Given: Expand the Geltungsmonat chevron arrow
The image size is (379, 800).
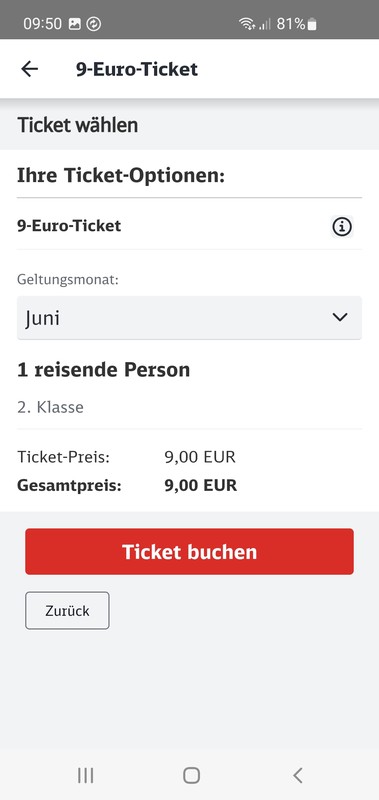Looking at the screenshot, I should pos(340,317).
